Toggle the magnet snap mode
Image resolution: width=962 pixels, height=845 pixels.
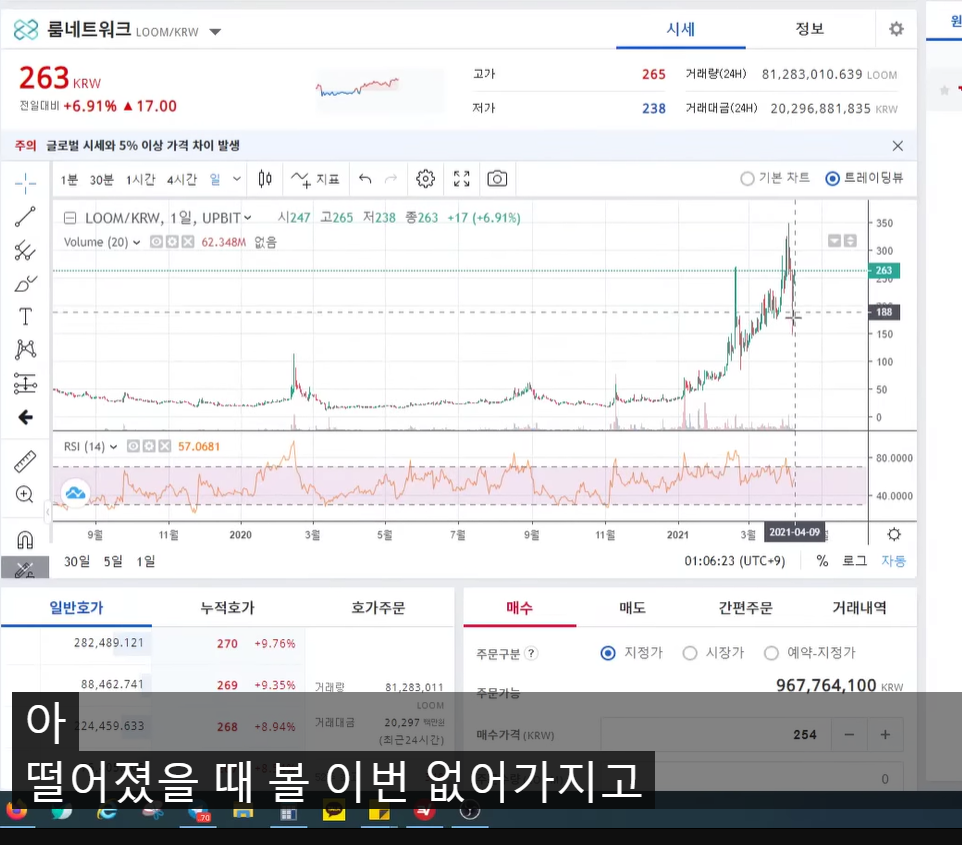[25, 540]
